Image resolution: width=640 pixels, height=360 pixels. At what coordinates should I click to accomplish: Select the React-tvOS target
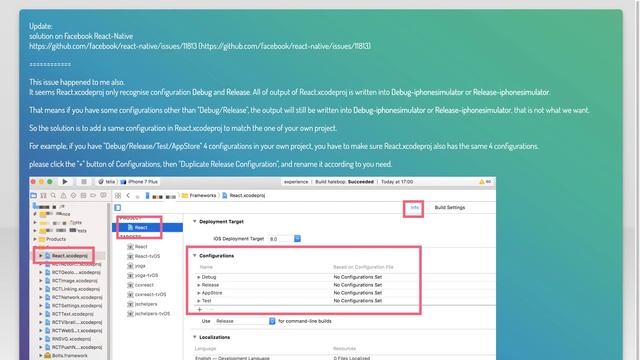point(147,256)
